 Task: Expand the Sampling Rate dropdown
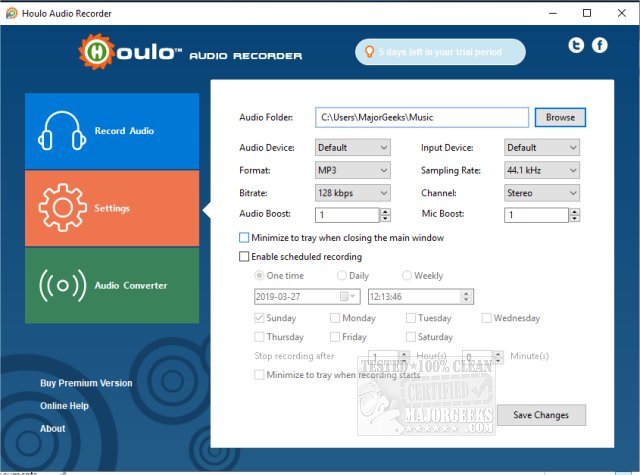pyautogui.click(x=542, y=170)
